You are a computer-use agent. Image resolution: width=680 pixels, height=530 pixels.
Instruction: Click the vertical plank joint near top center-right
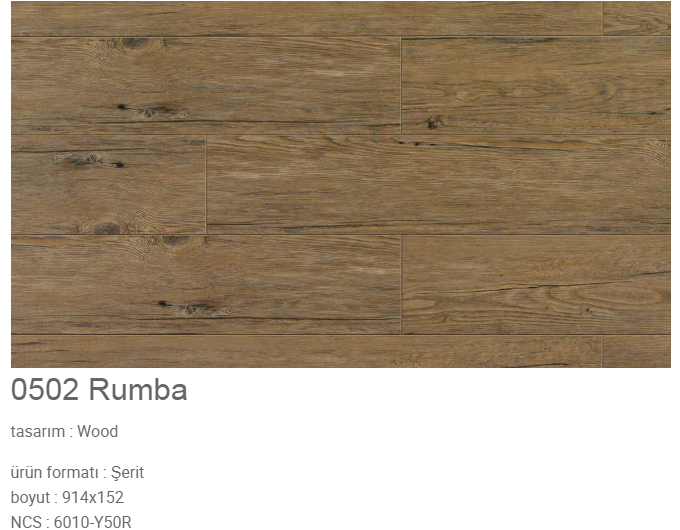pos(401,85)
